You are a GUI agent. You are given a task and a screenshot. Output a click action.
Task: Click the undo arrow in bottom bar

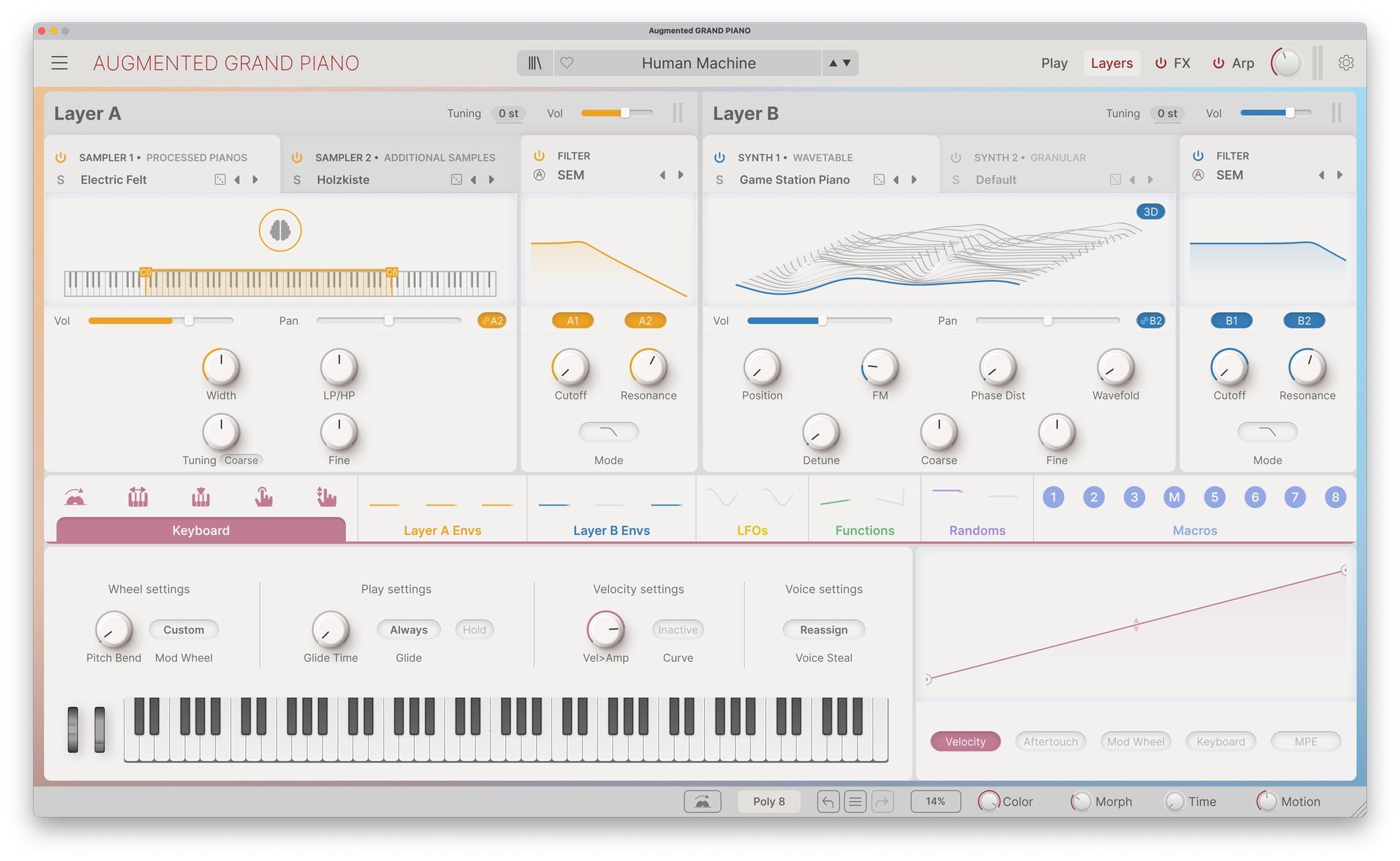tap(827, 801)
